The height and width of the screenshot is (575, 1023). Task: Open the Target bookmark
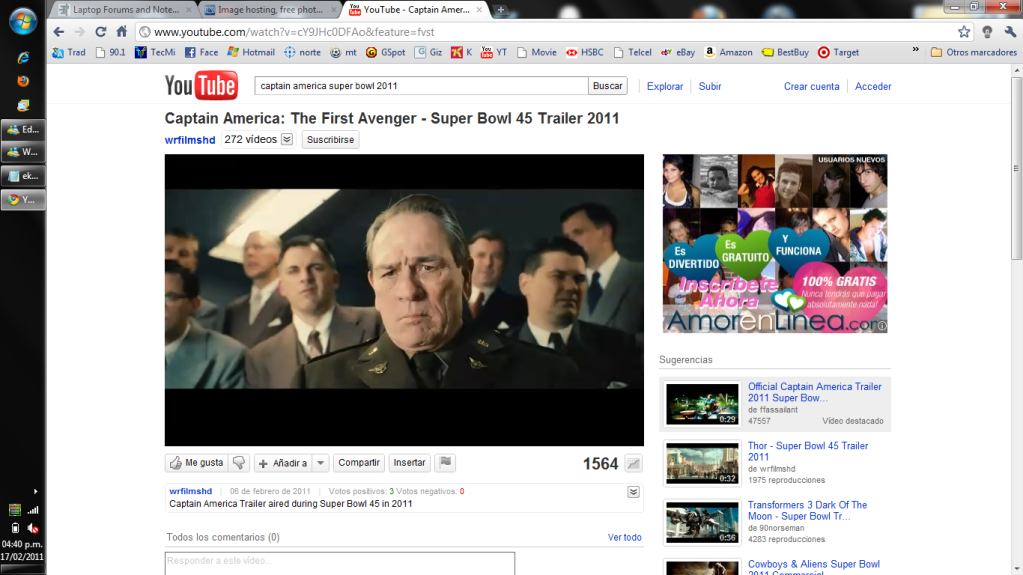(x=838, y=52)
